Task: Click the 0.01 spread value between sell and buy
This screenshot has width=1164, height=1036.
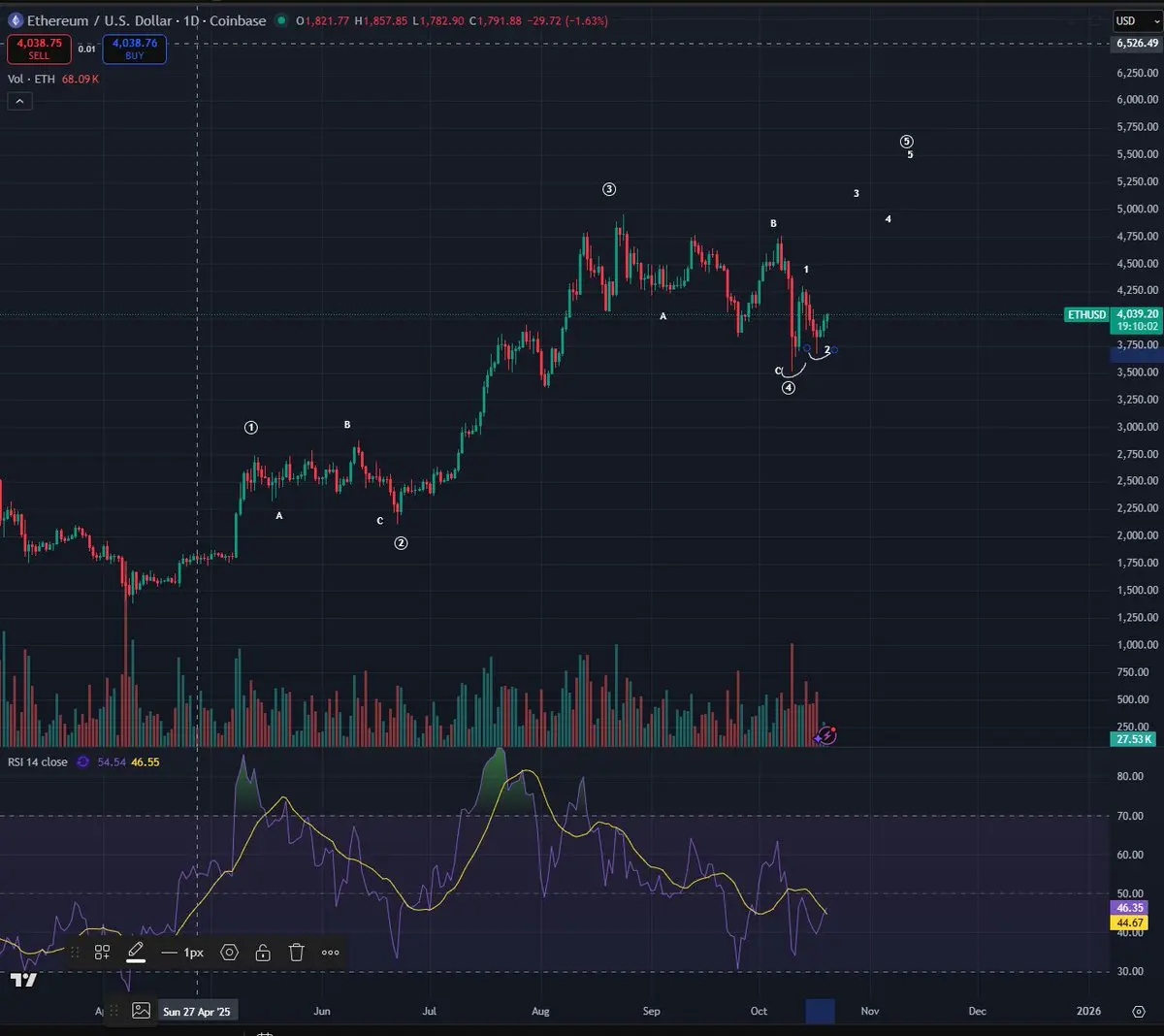Action: click(87, 49)
